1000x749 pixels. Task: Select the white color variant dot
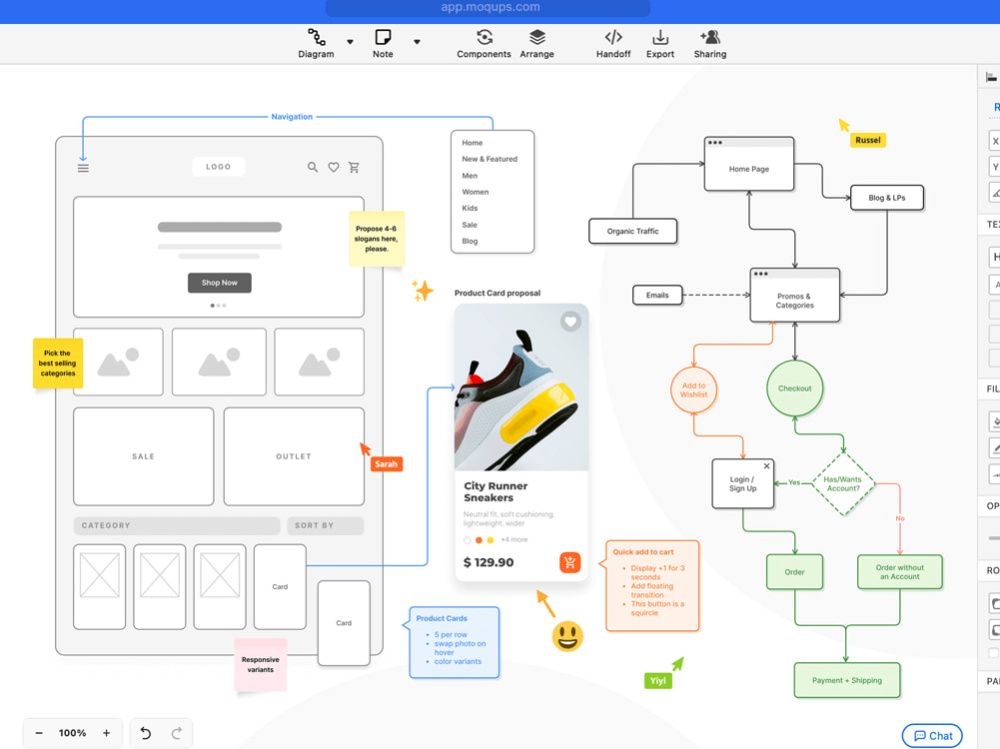point(467,540)
